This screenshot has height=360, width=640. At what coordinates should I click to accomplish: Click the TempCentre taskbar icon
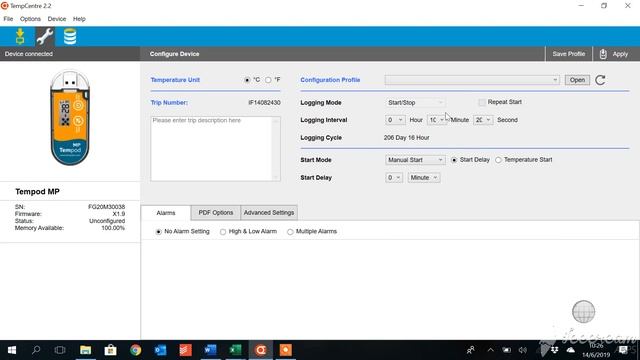click(260, 350)
